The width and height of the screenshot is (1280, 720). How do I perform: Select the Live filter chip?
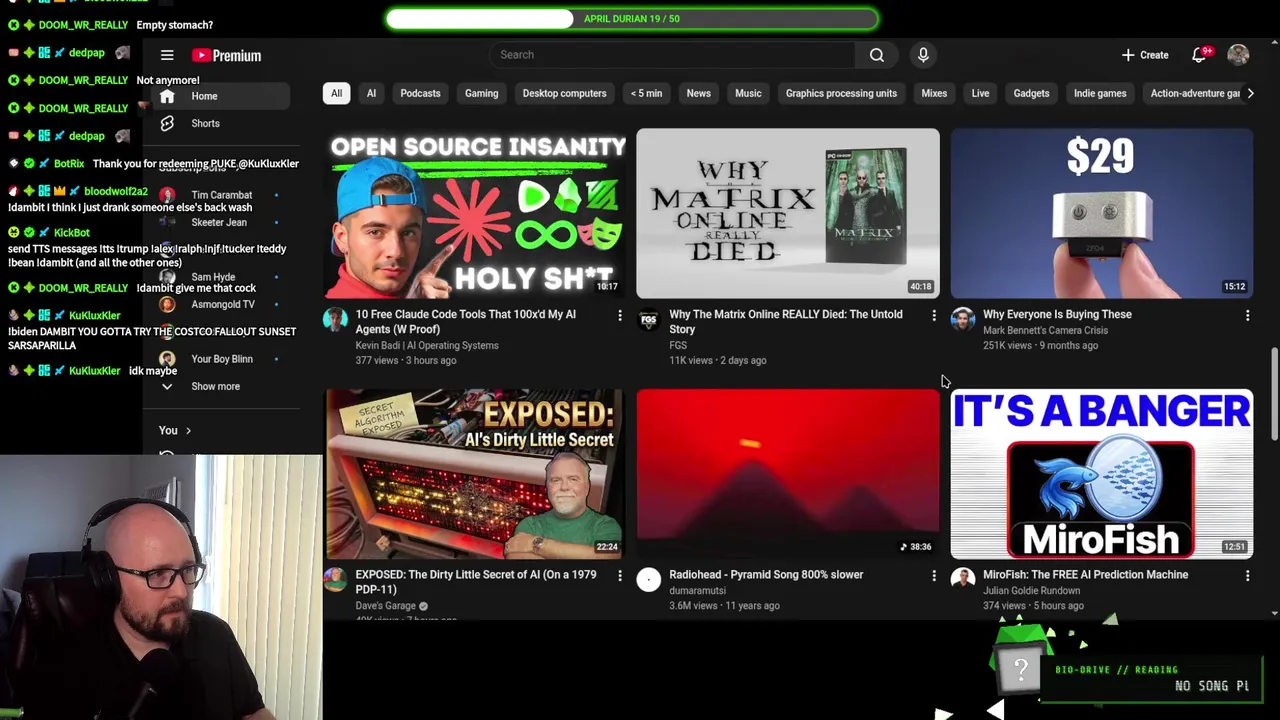click(980, 93)
